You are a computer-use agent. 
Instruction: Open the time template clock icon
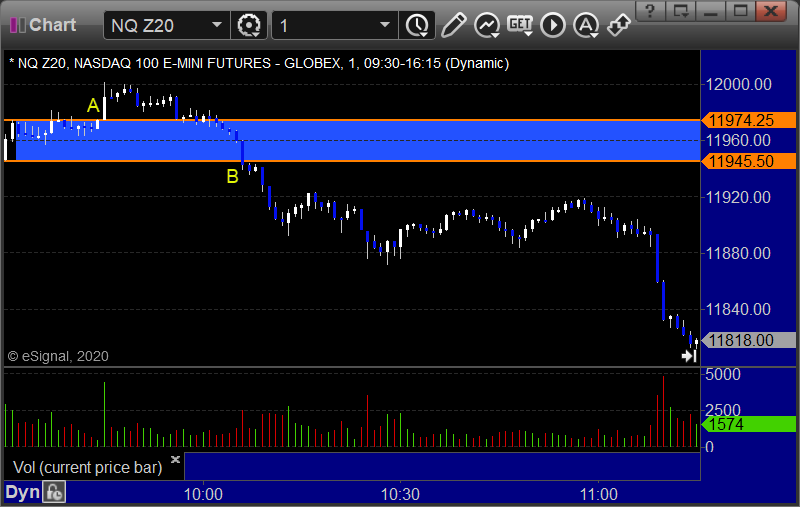click(x=417, y=25)
